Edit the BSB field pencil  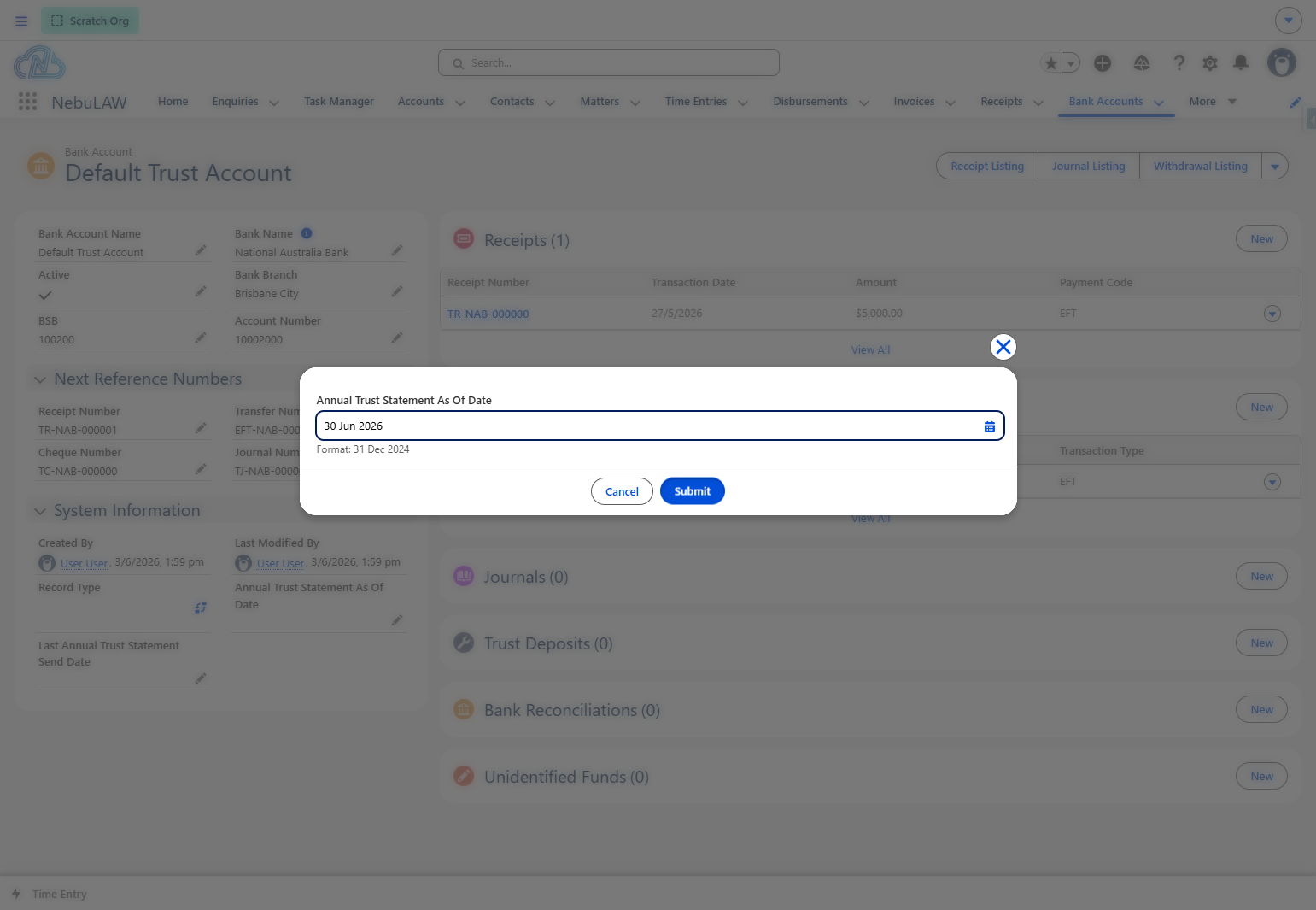click(201, 338)
